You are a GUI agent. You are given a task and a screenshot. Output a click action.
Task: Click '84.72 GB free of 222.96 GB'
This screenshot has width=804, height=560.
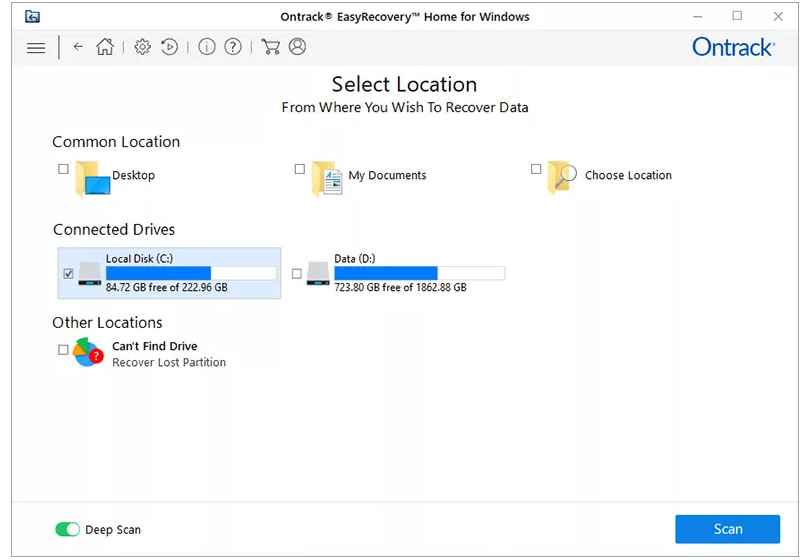(x=167, y=287)
